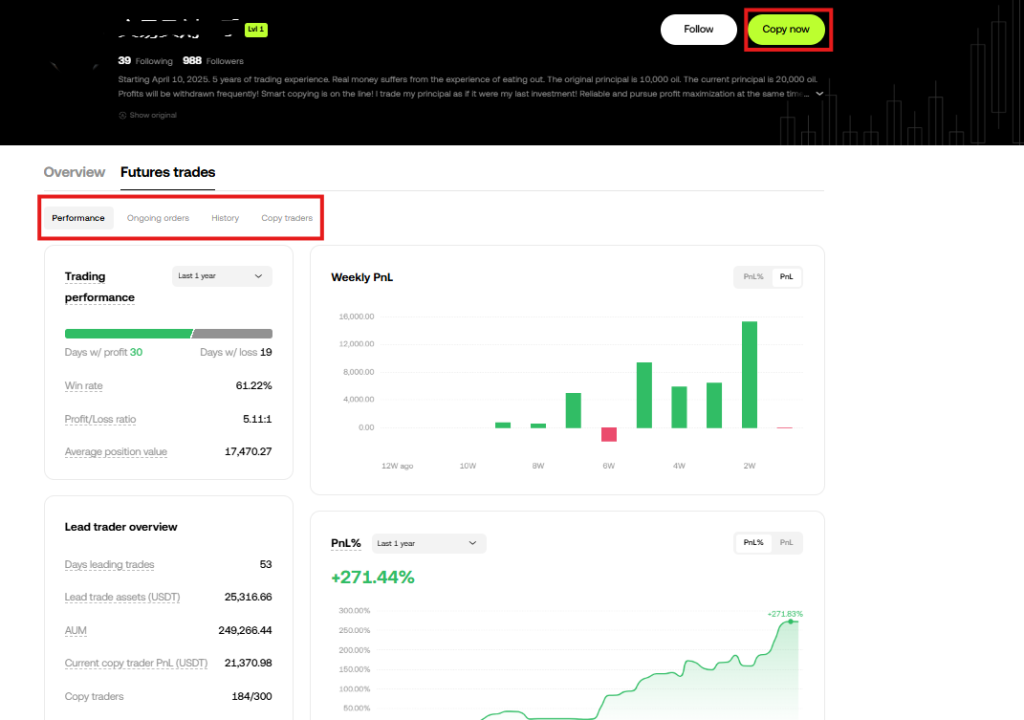The image size is (1024, 720).
Task: Select the Futures trades tab
Action: pyautogui.click(x=167, y=172)
